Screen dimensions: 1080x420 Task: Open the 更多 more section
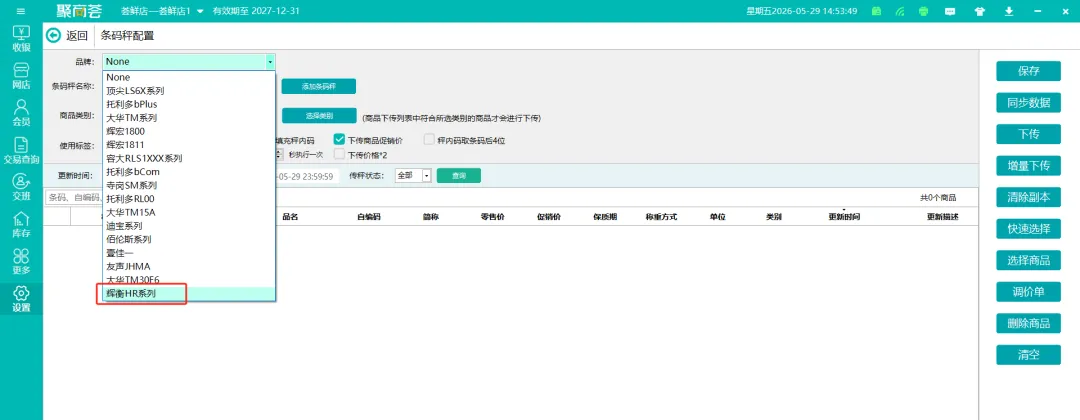(x=21, y=262)
